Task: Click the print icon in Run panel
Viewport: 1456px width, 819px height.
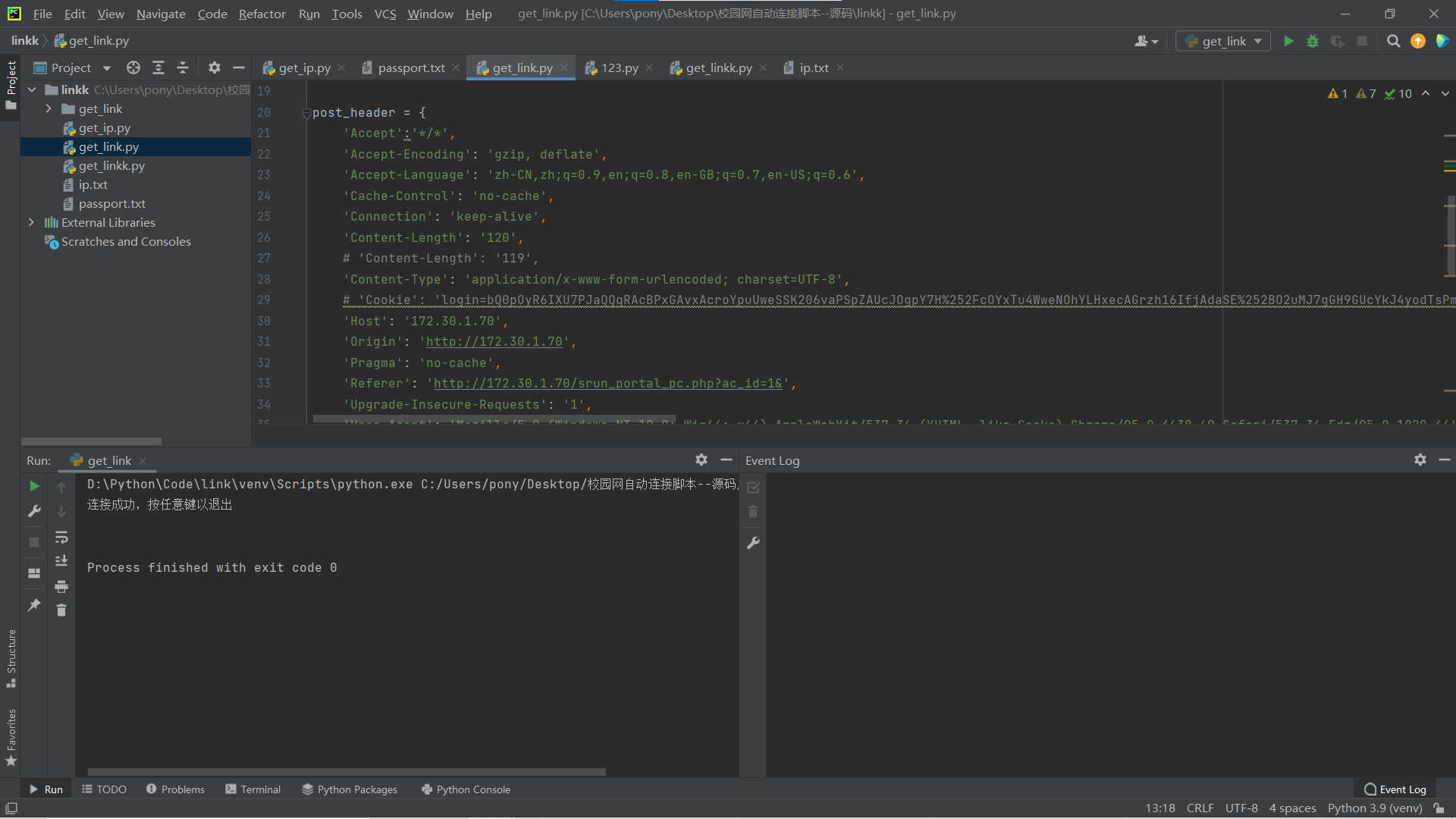Action: click(x=61, y=586)
